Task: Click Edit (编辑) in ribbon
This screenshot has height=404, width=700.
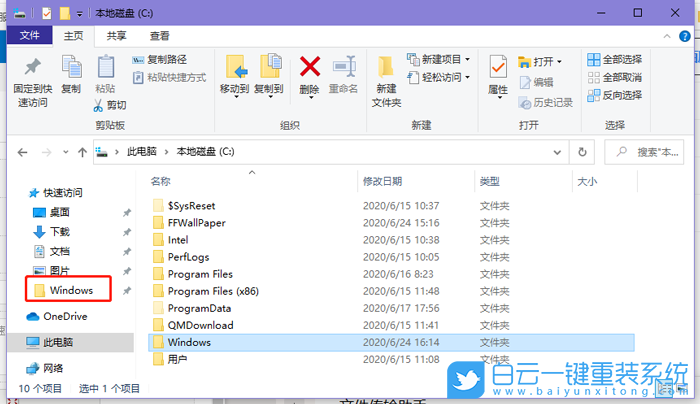Action: pyautogui.click(x=536, y=82)
